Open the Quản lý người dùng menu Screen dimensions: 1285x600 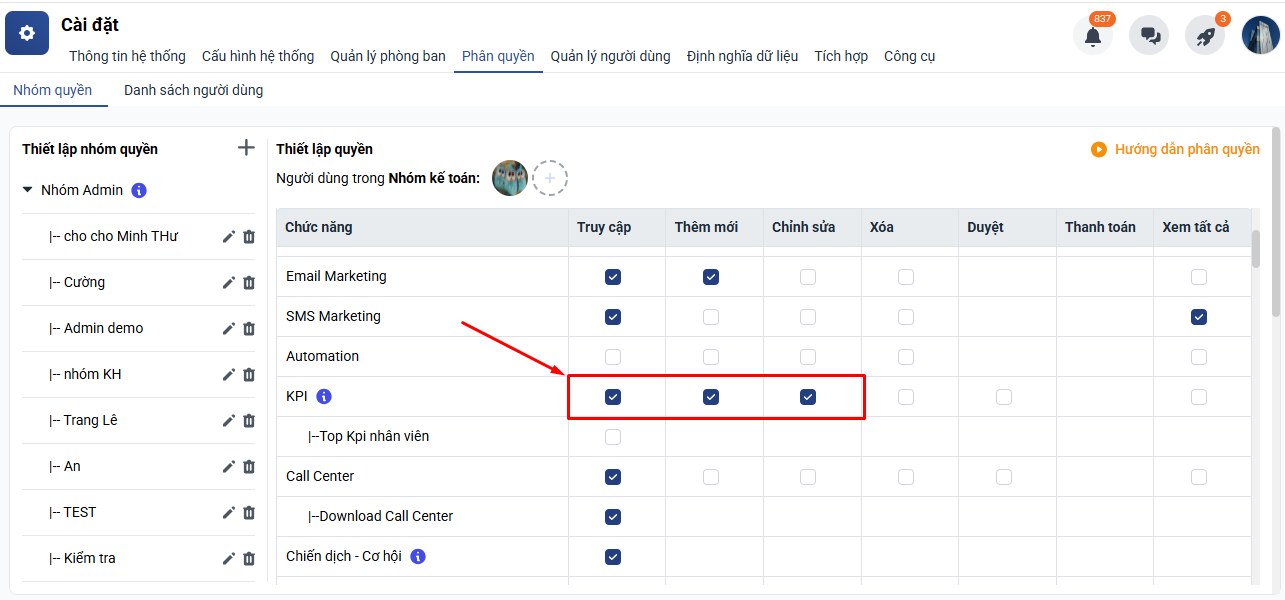click(610, 56)
